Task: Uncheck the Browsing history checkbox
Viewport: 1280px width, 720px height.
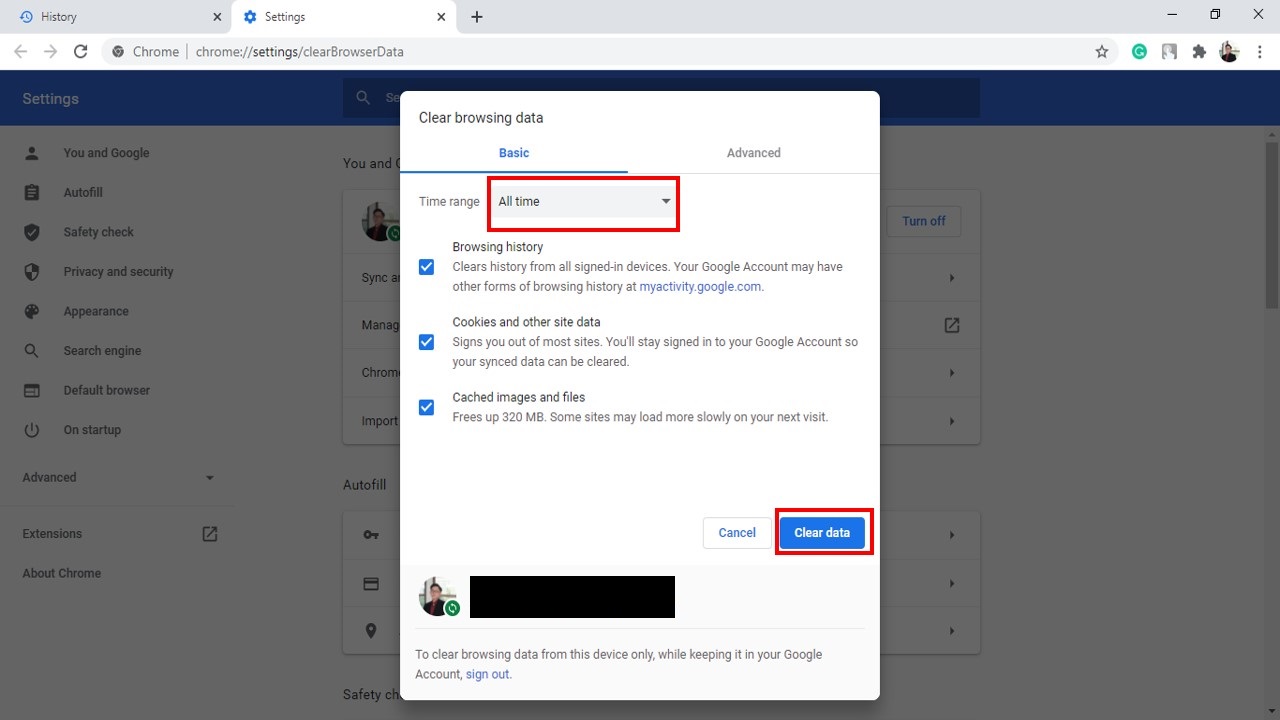Action: tap(427, 267)
